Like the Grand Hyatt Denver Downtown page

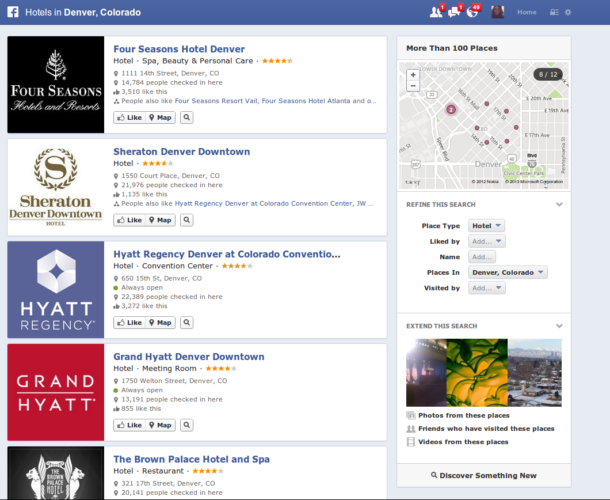pos(129,424)
